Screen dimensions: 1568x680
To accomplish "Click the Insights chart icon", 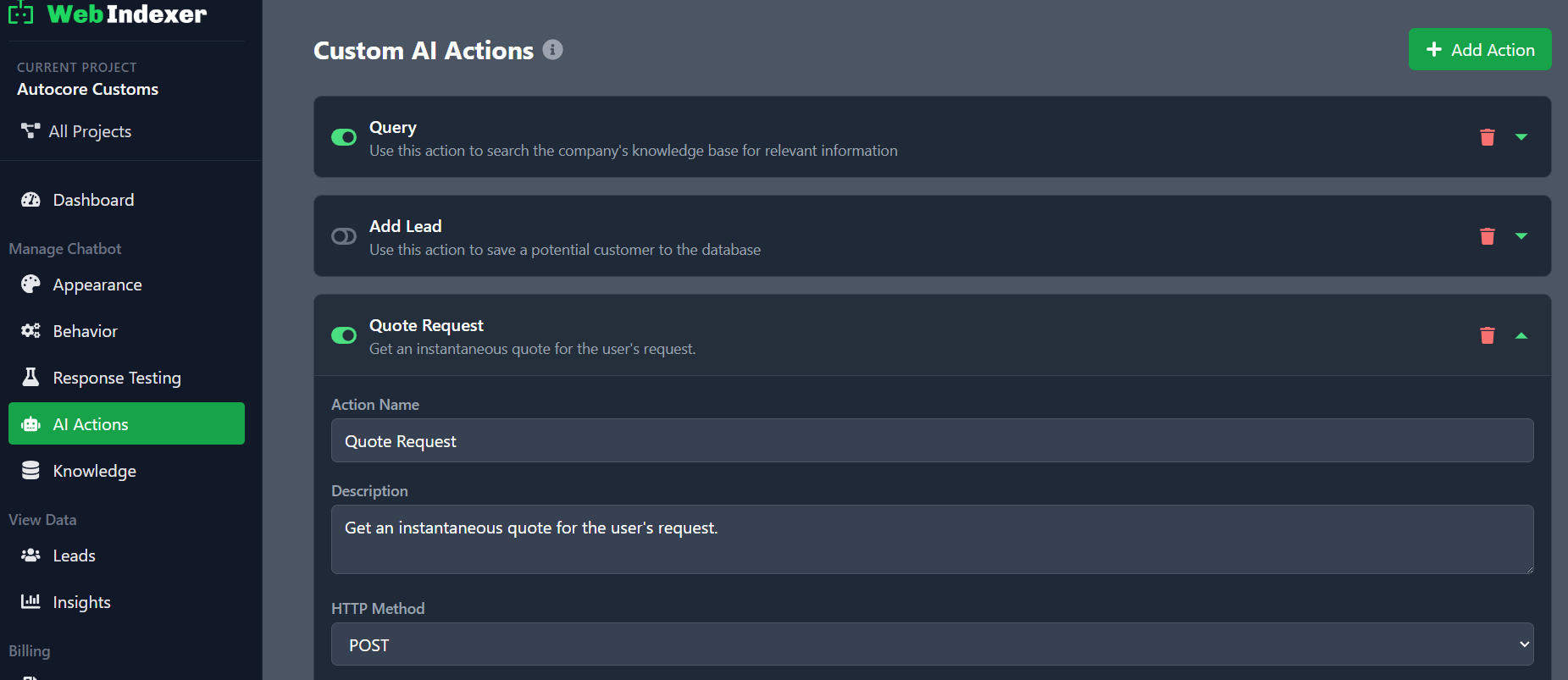I will pos(30,601).
